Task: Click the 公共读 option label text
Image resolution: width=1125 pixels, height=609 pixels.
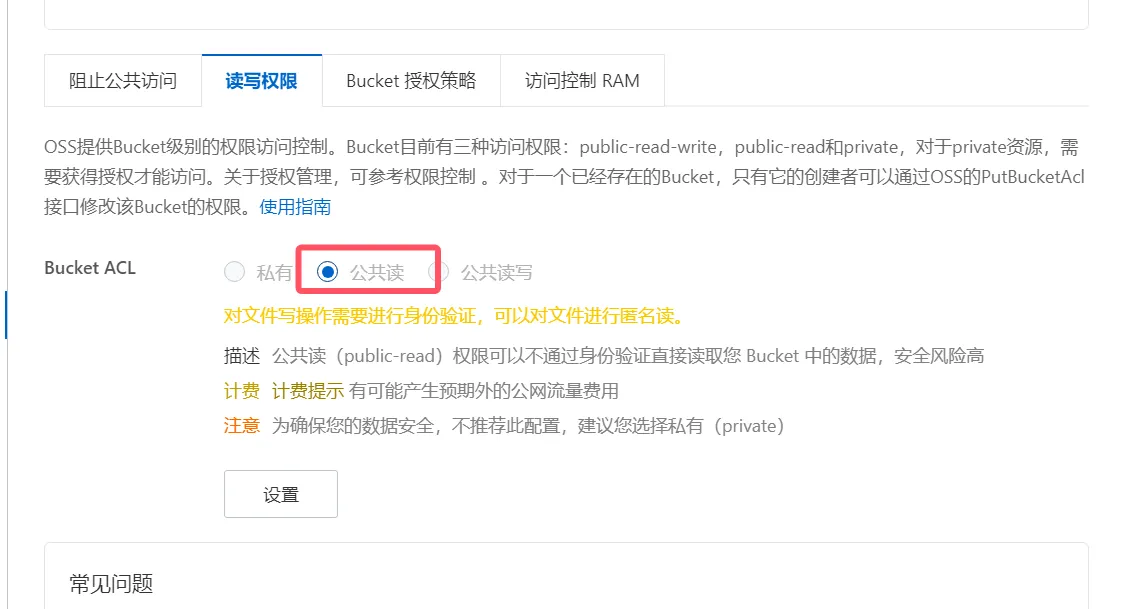Action: coord(377,273)
